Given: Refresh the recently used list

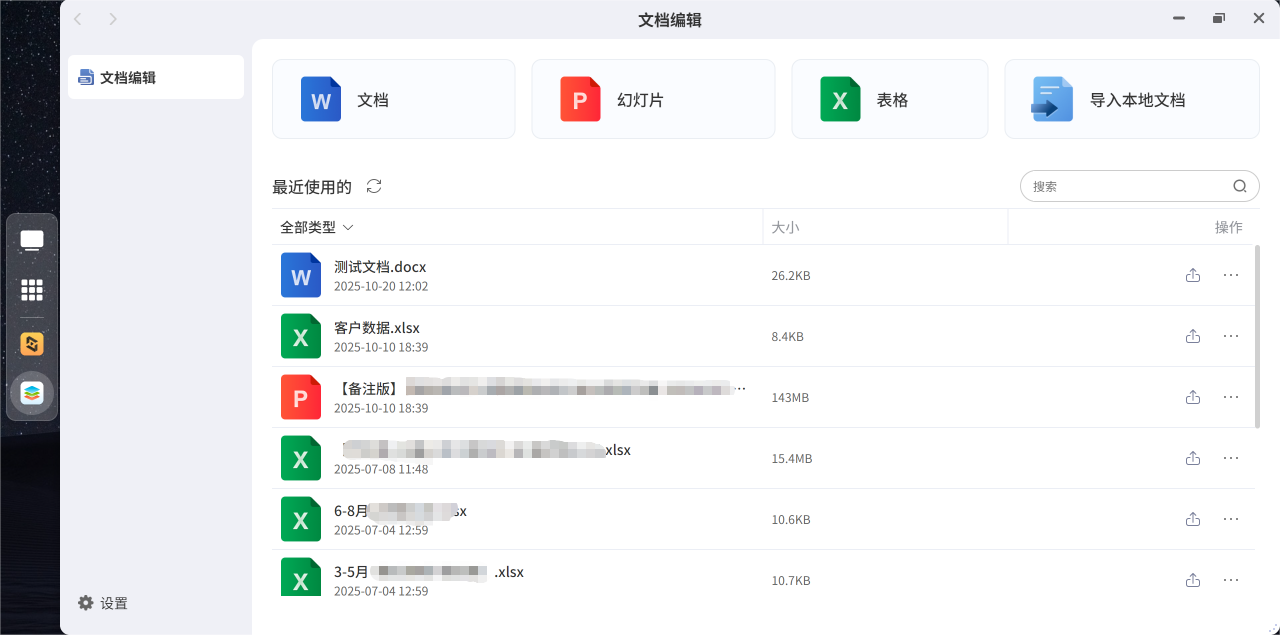Looking at the screenshot, I should 374,186.
